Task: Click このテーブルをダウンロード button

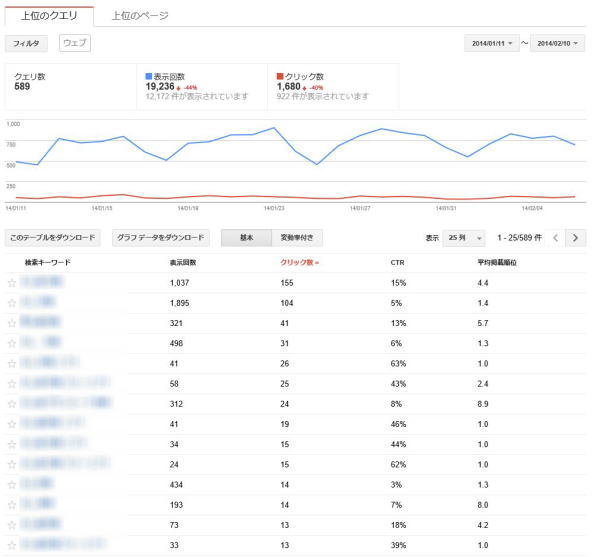Action: [53, 238]
